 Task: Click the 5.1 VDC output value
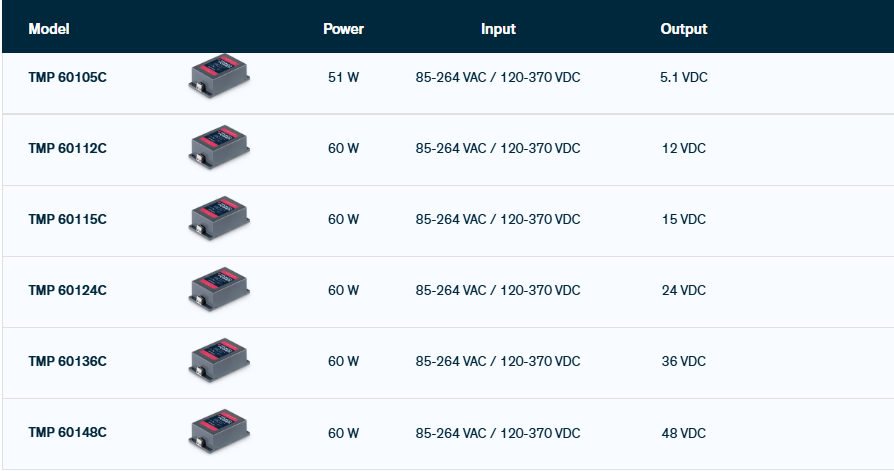click(683, 77)
